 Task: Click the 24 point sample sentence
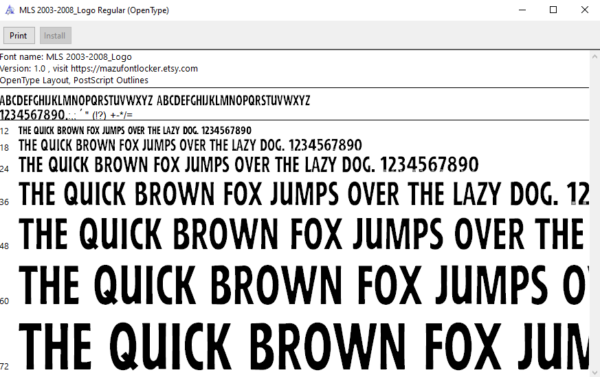(x=249, y=165)
